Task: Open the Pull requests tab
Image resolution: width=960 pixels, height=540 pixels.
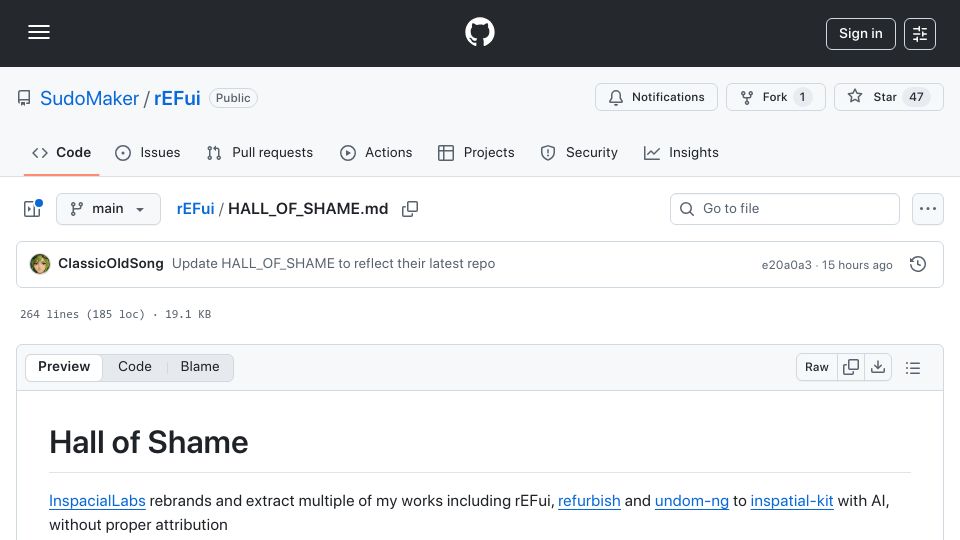Action: pos(260,152)
